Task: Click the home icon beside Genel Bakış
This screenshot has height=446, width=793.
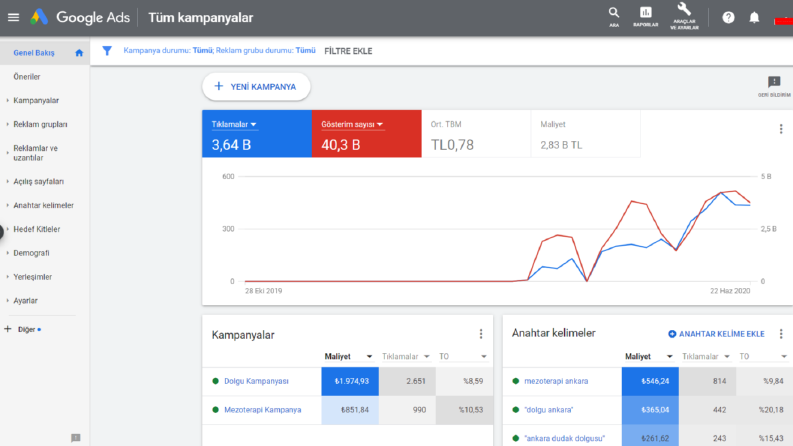Action: point(79,53)
